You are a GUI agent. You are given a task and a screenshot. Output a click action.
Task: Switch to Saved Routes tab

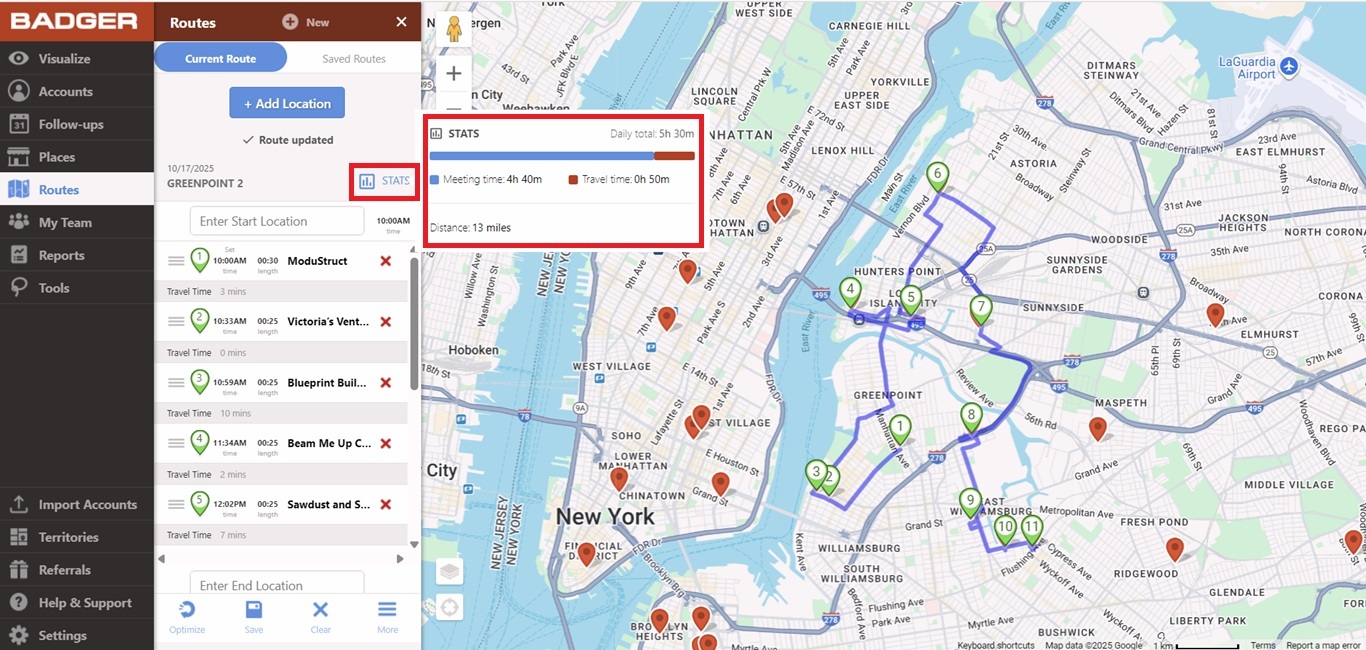353,59
